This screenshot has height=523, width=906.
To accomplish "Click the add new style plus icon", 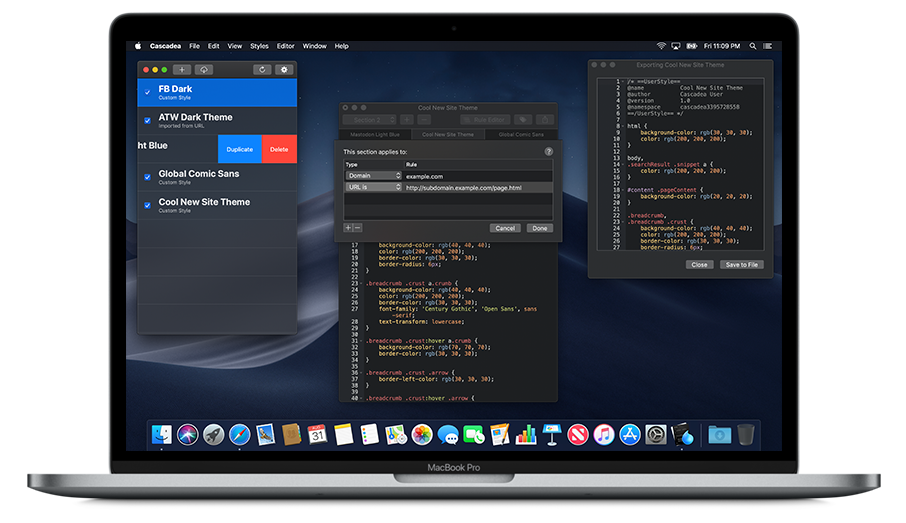I will (x=182, y=70).
